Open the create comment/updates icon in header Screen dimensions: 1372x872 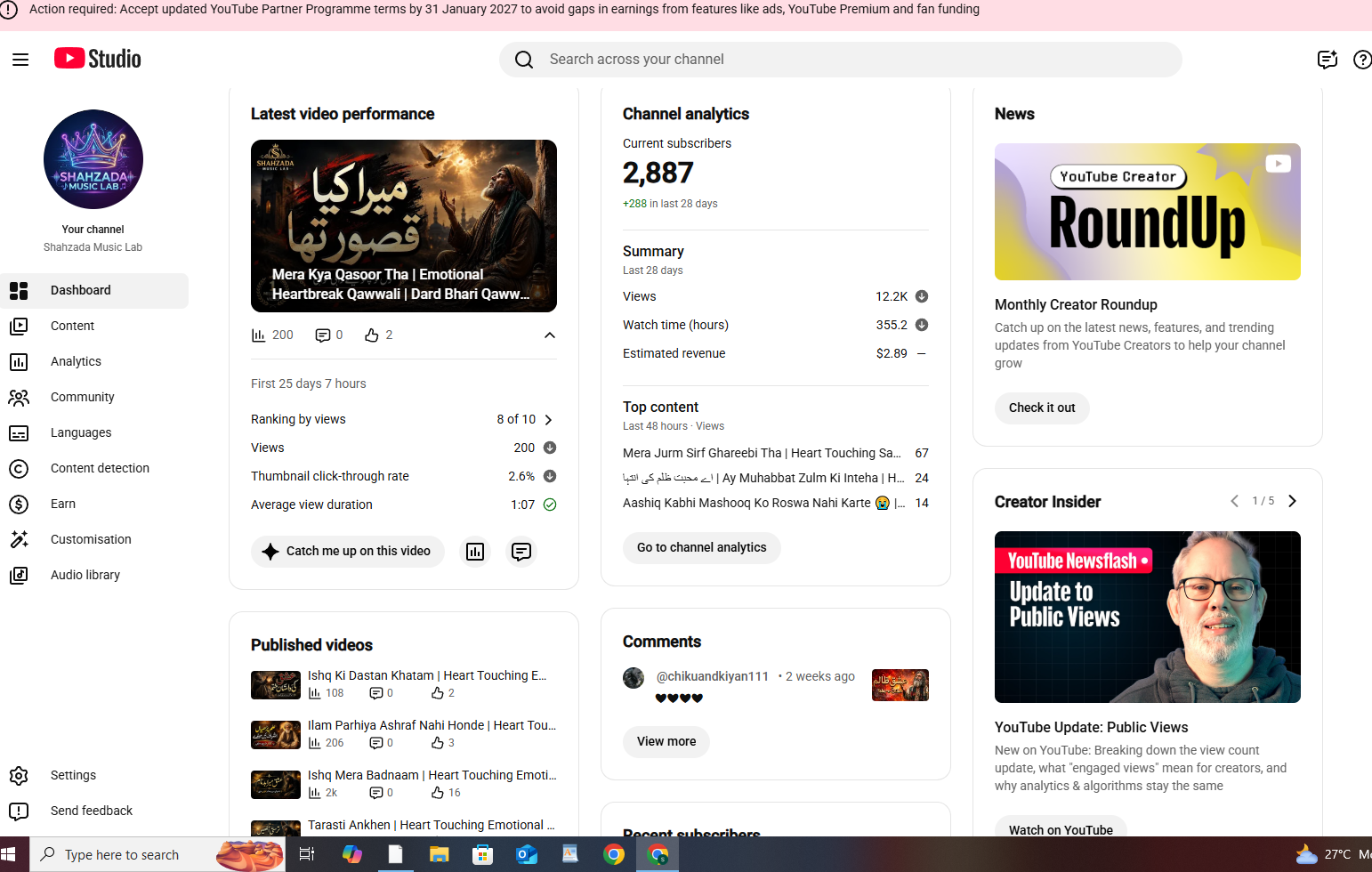point(1328,60)
